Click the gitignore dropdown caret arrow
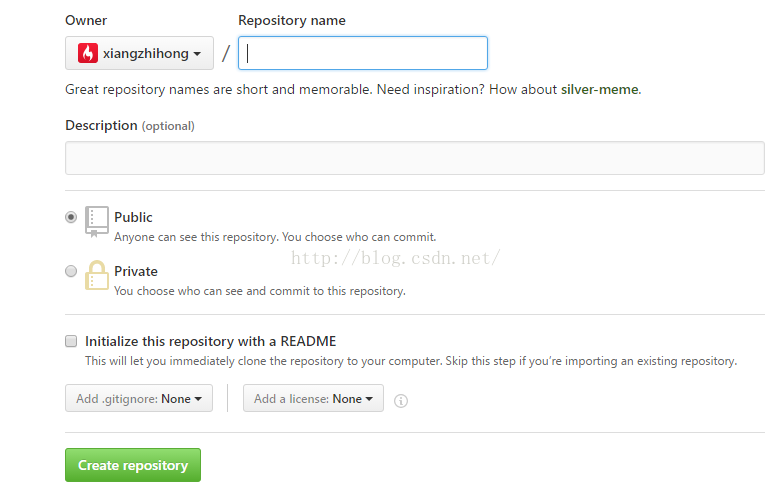The height and width of the screenshot is (495, 773). coord(198,399)
